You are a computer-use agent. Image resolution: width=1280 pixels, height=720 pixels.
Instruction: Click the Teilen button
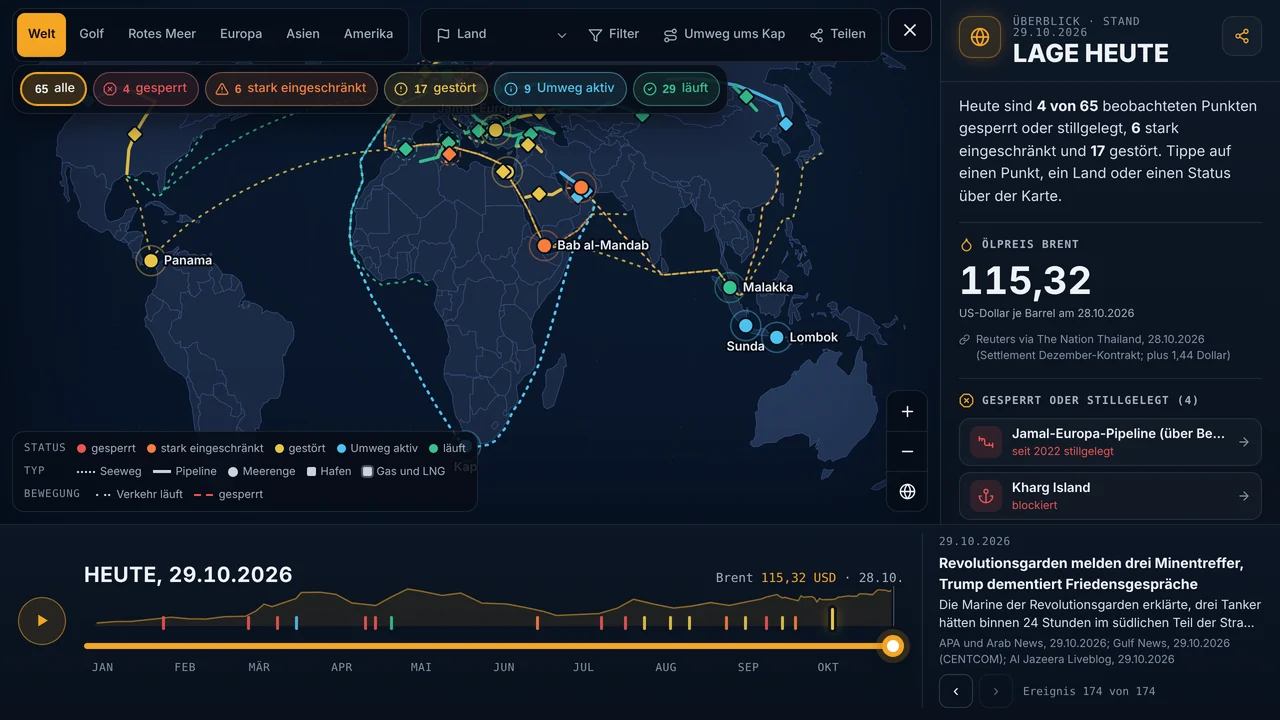point(838,34)
